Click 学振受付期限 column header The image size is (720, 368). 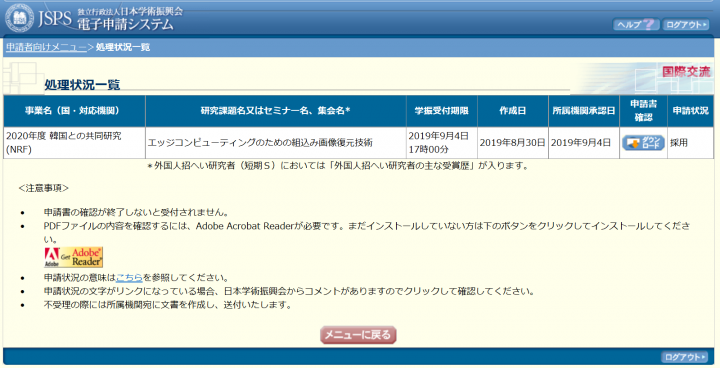(442, 111)
